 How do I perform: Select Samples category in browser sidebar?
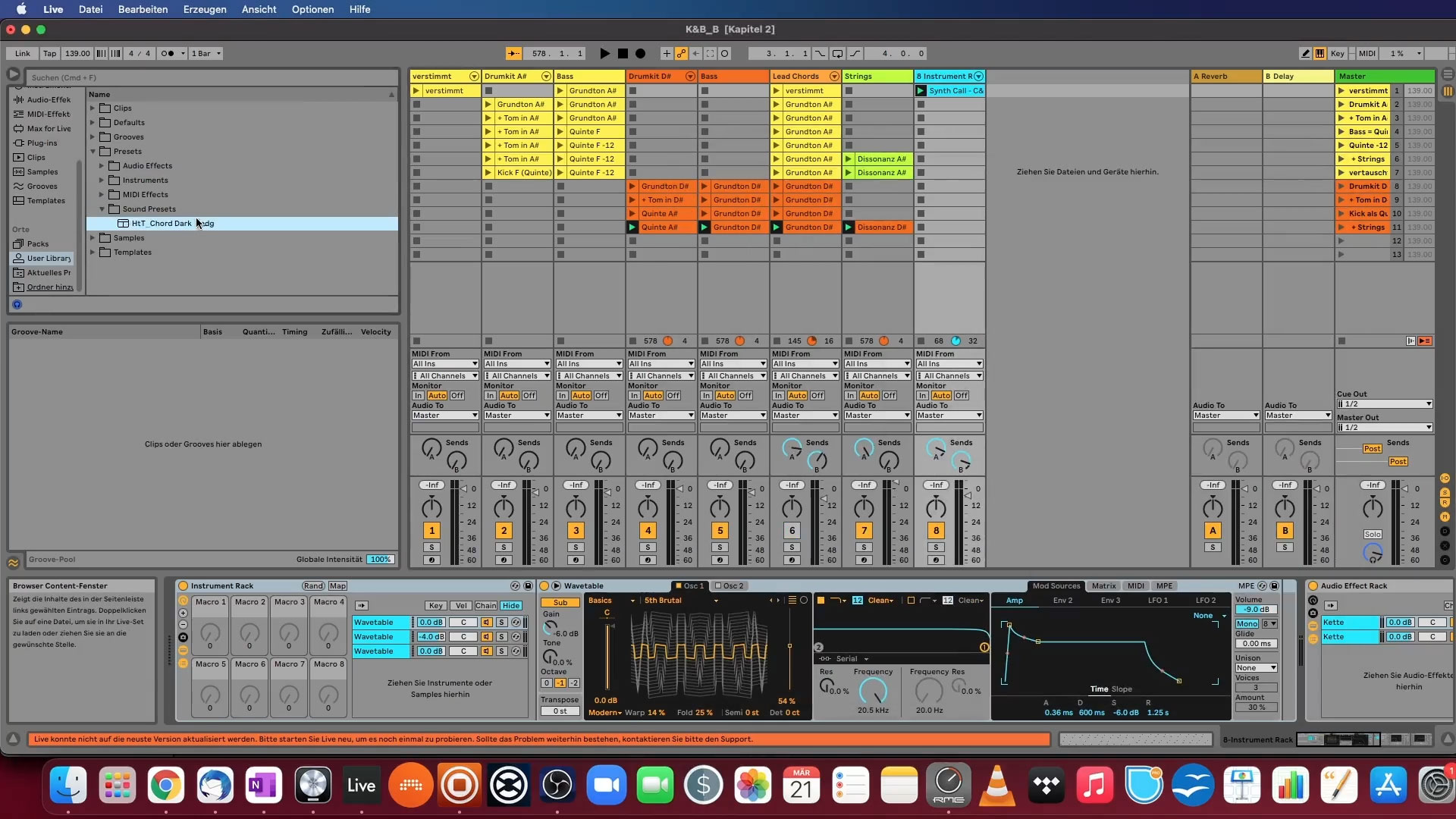pyautogui.click(x=36, y=171)
